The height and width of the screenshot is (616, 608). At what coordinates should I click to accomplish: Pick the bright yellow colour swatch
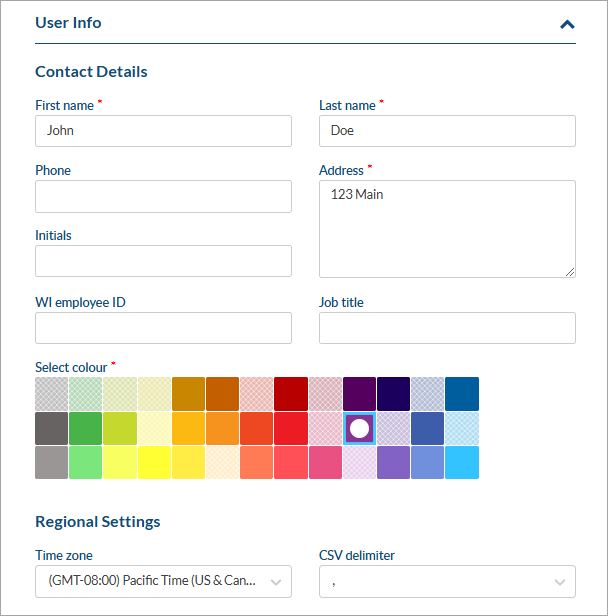click(154, 462)
